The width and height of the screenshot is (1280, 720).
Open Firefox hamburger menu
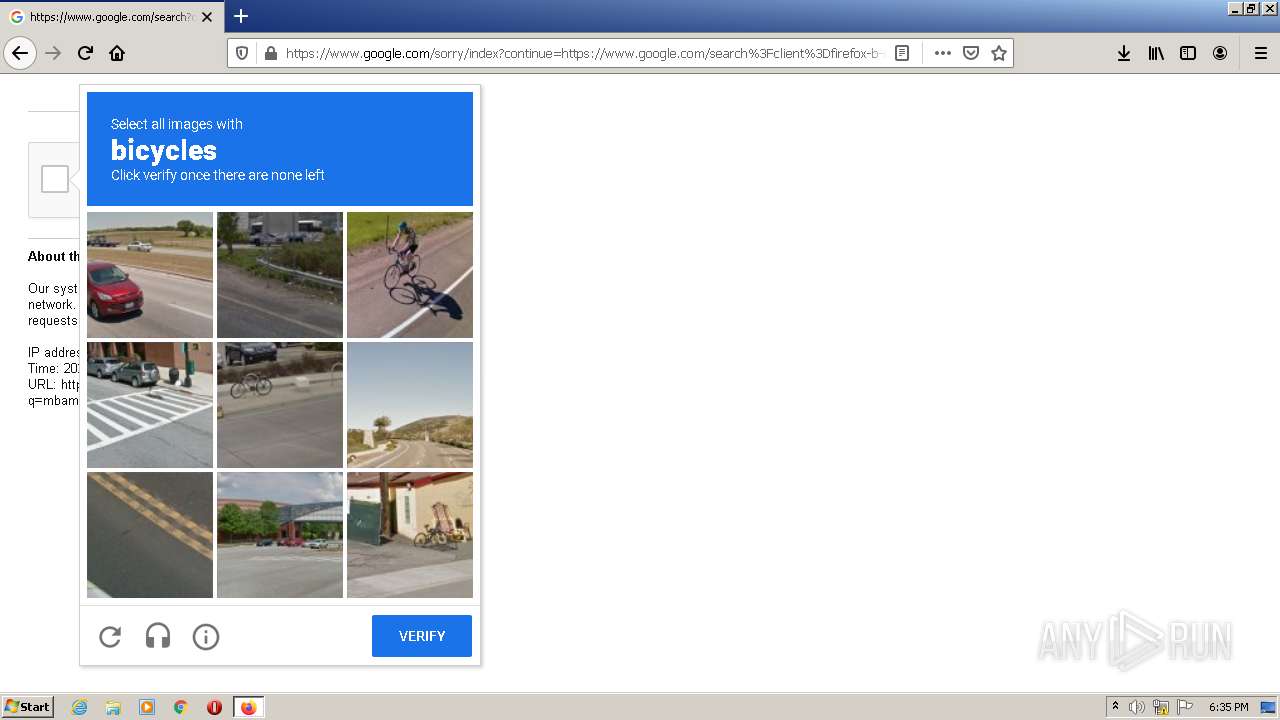tap(1261, 53)
